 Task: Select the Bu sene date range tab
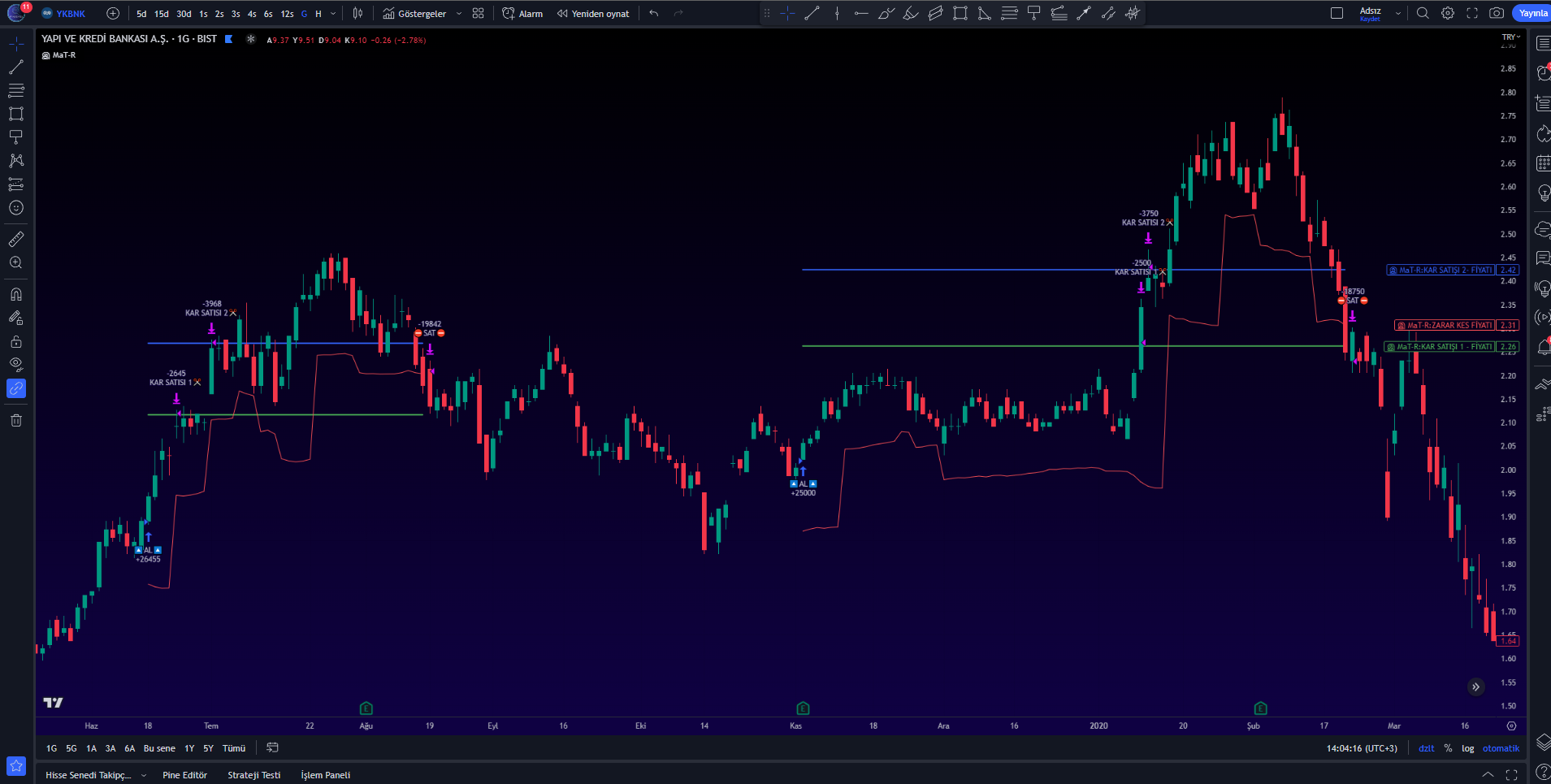tap(159, 748)
